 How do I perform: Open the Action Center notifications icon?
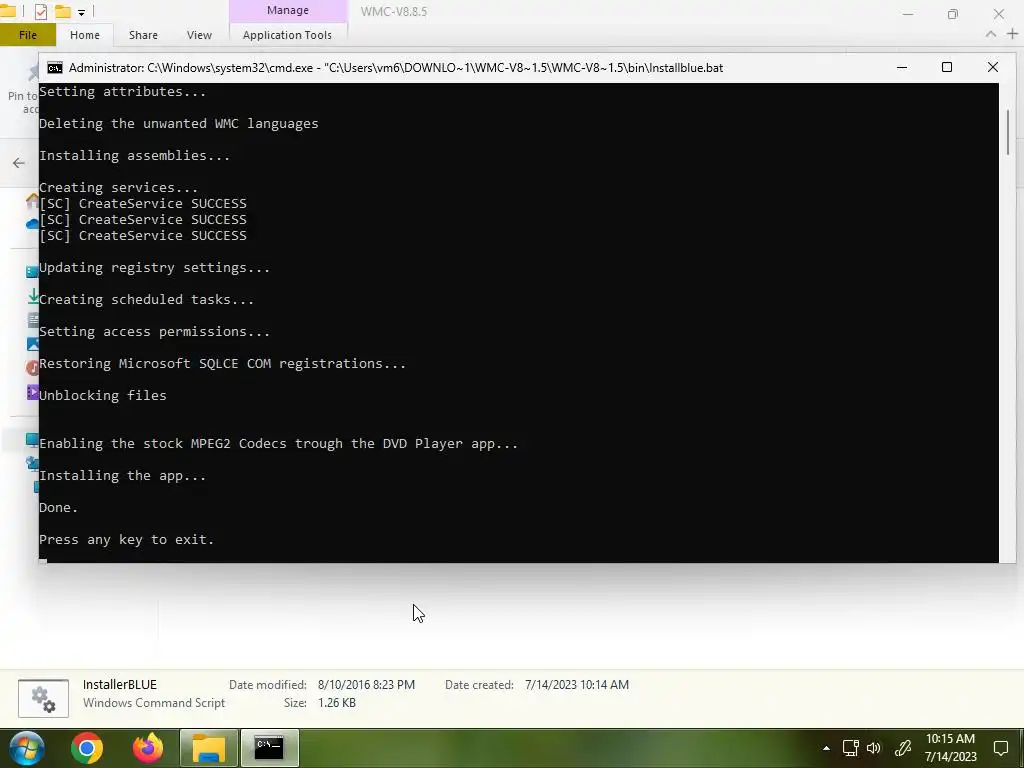click(x=1001, y=748)
